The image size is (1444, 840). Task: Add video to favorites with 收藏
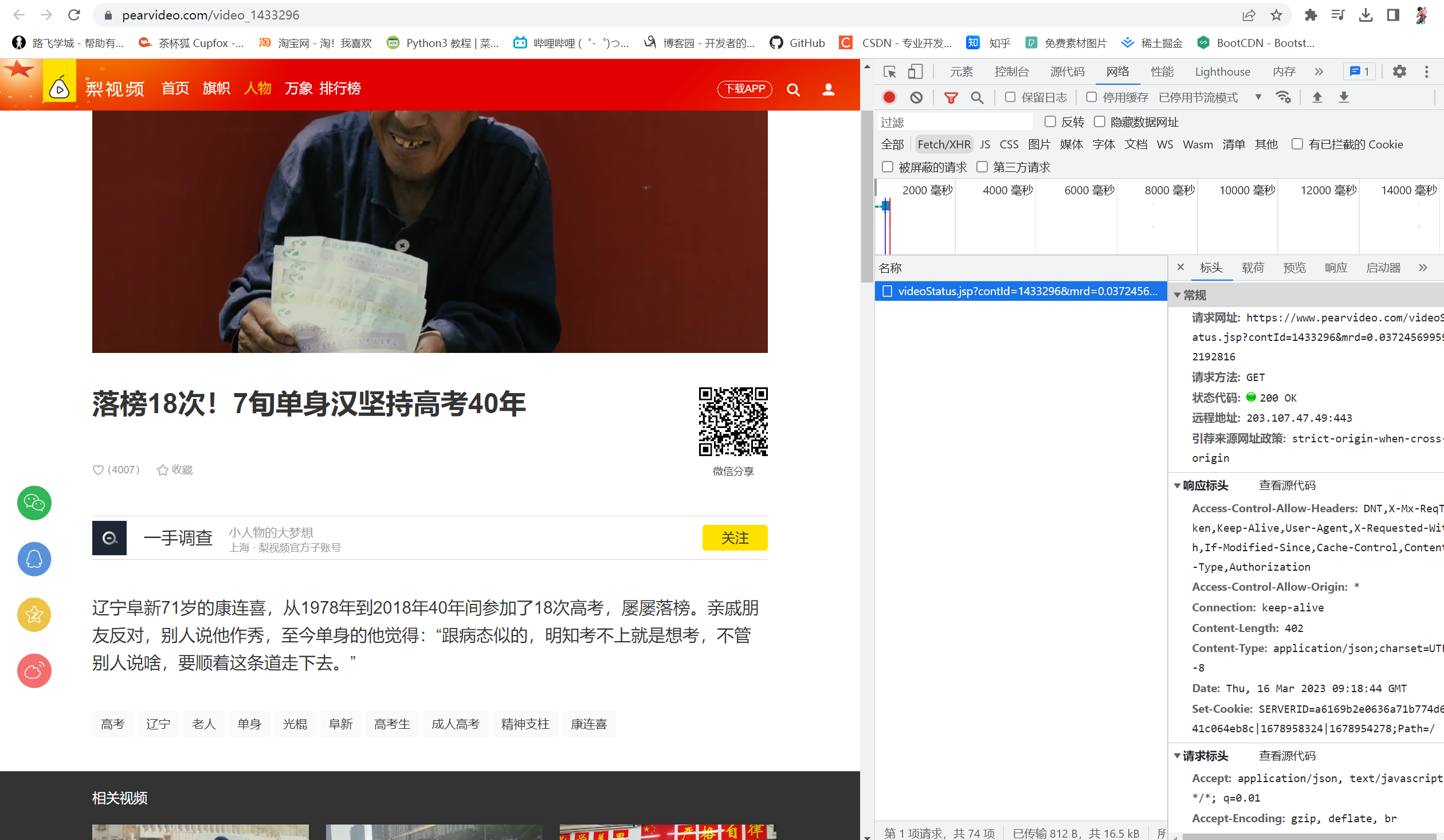click(x=175, y=470)
